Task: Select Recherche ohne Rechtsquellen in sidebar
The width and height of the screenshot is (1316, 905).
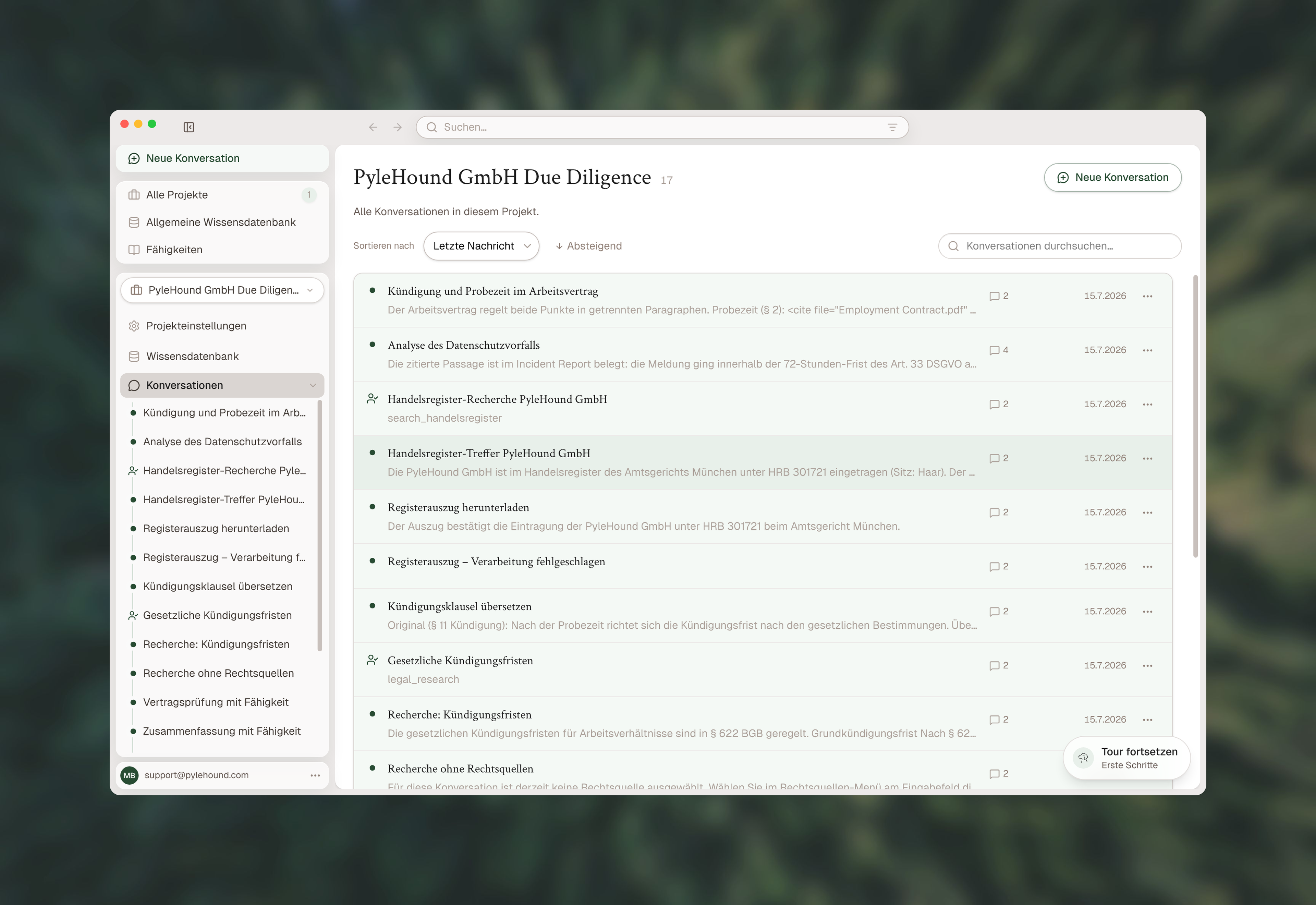Action: (219, 673)
